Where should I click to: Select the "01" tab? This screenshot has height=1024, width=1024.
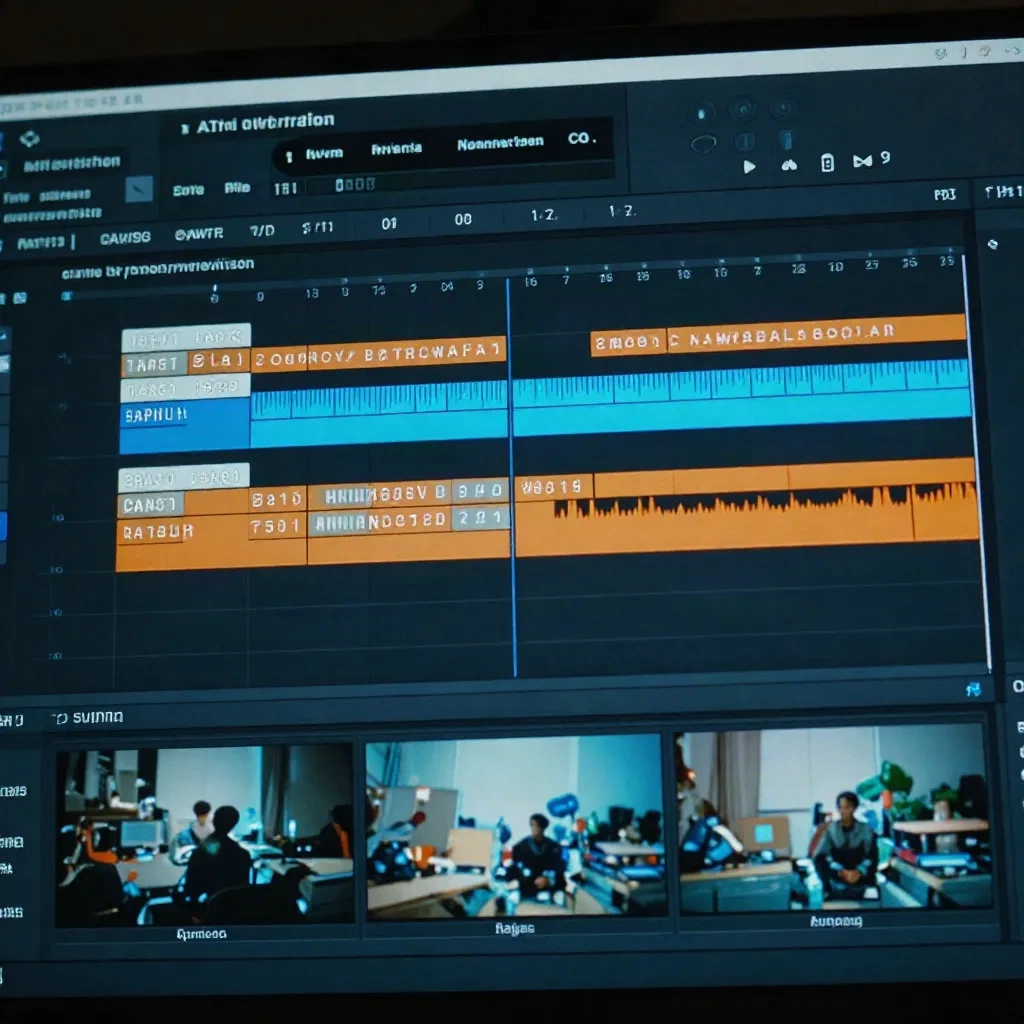389,224
